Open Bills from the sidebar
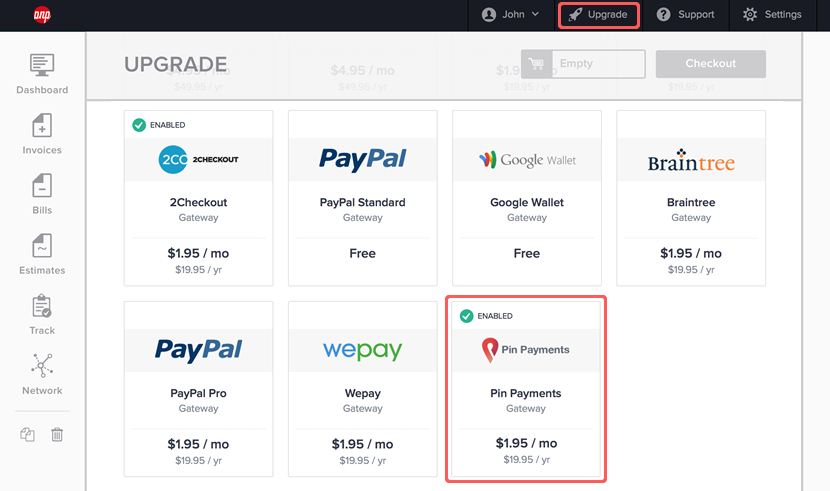The image size is (830, 491). (x=42, y=194)
